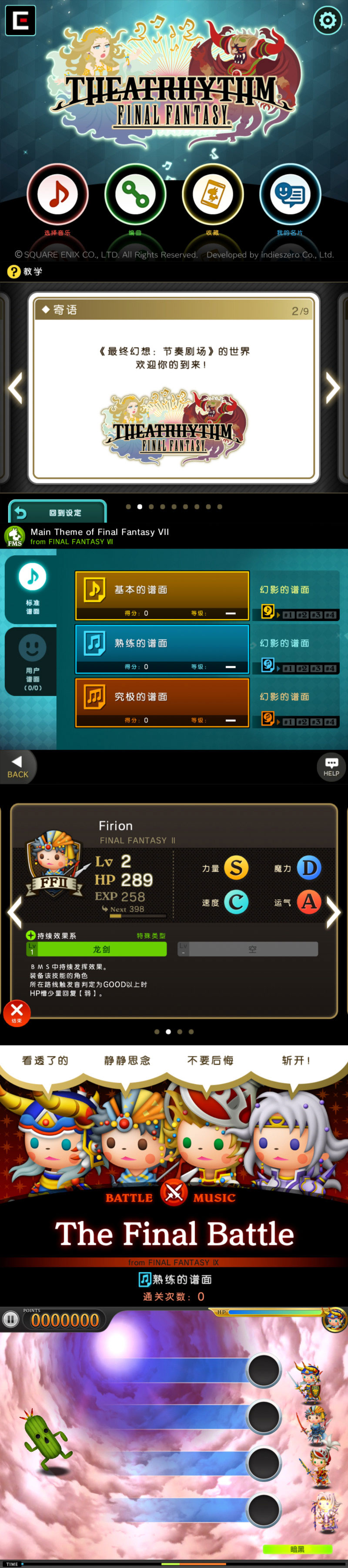
Task: Open the blue My ProfiCard icon
Action: click(x=290, y=195)
